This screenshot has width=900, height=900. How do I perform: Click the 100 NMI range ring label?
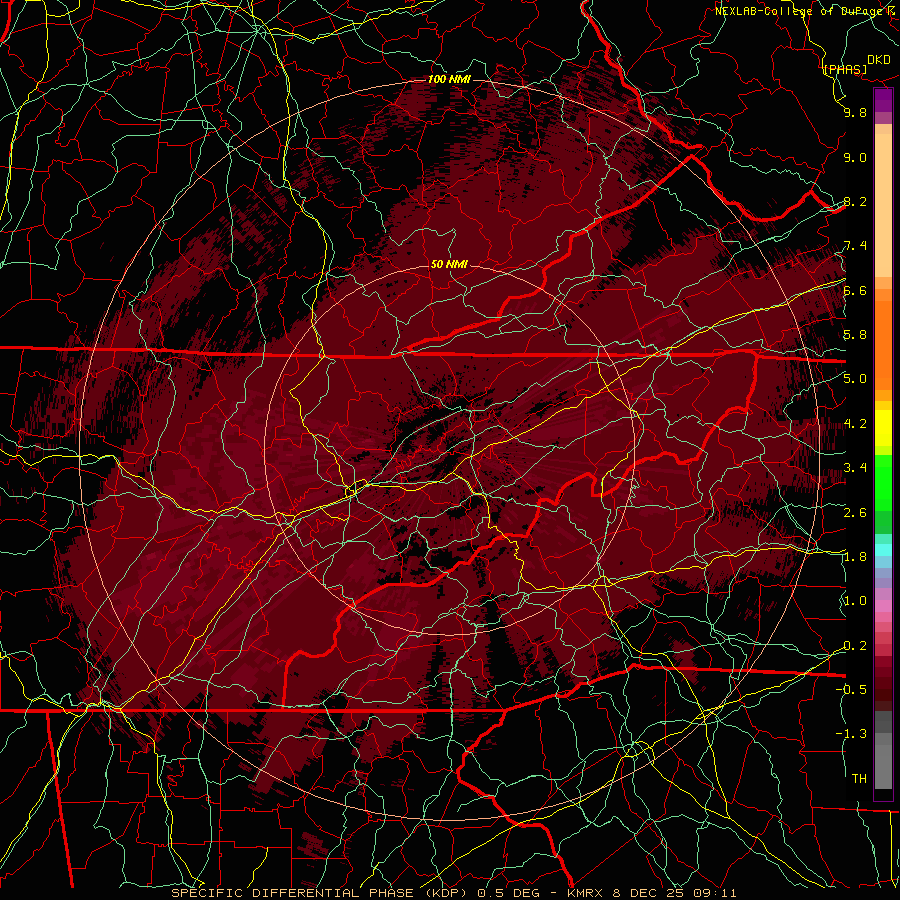(x=449, y=79)
